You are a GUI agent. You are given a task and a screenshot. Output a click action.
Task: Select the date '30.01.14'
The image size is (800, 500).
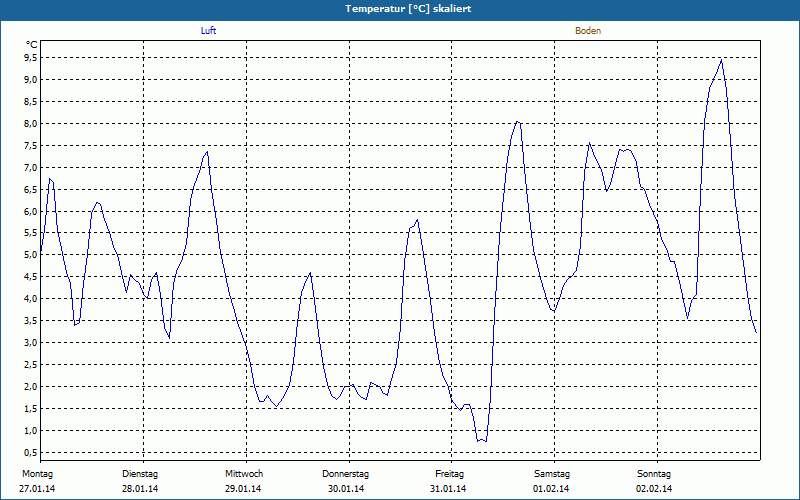(x=346, y=489)
